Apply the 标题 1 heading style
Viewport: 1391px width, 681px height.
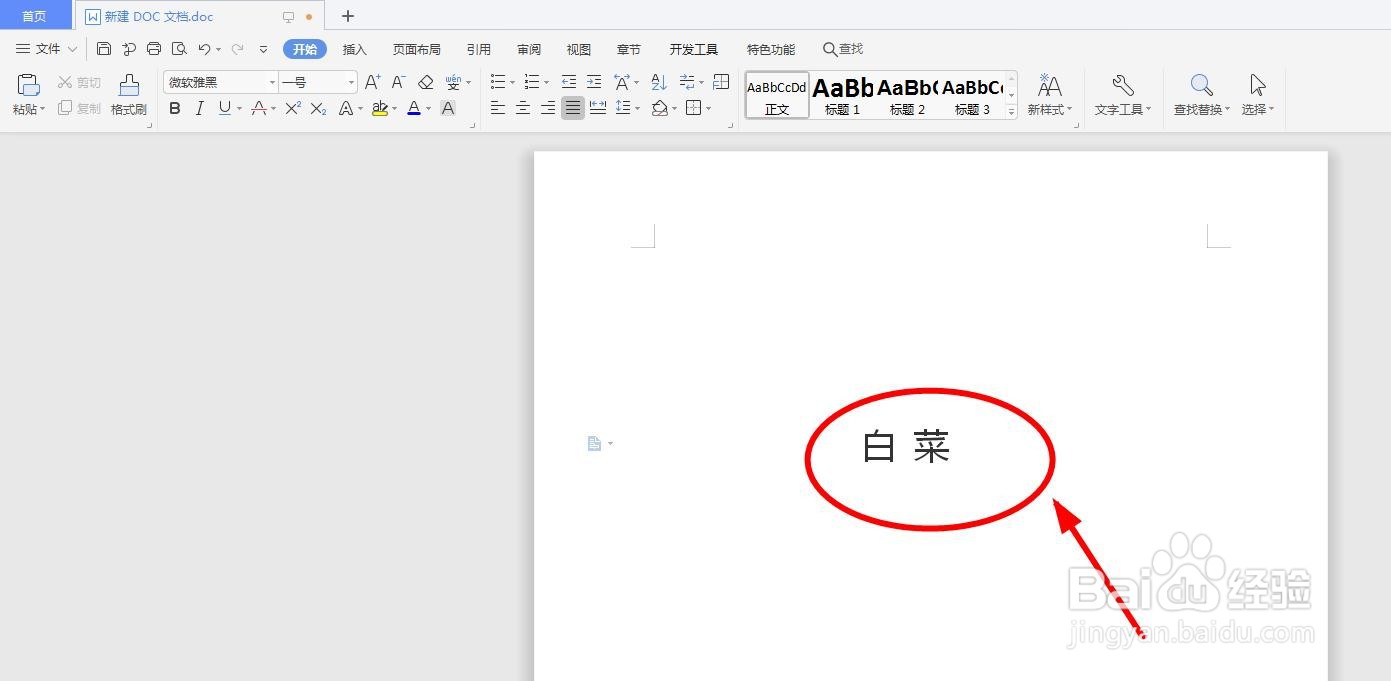[841, 95]
